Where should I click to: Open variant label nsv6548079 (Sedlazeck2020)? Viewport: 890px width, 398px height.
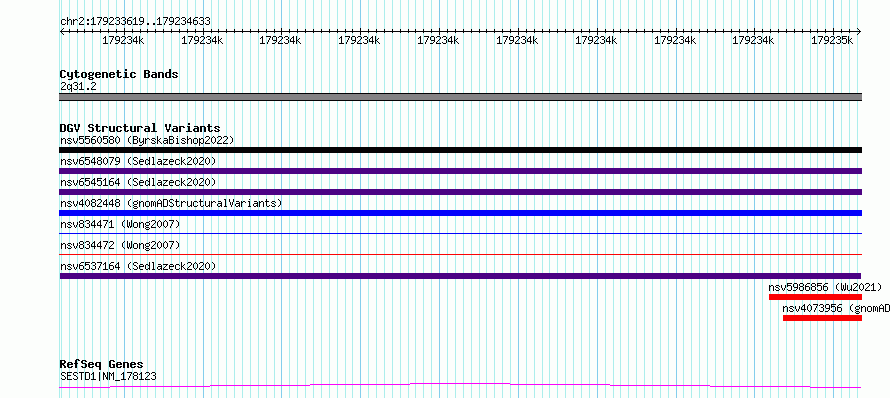point(138,161)
